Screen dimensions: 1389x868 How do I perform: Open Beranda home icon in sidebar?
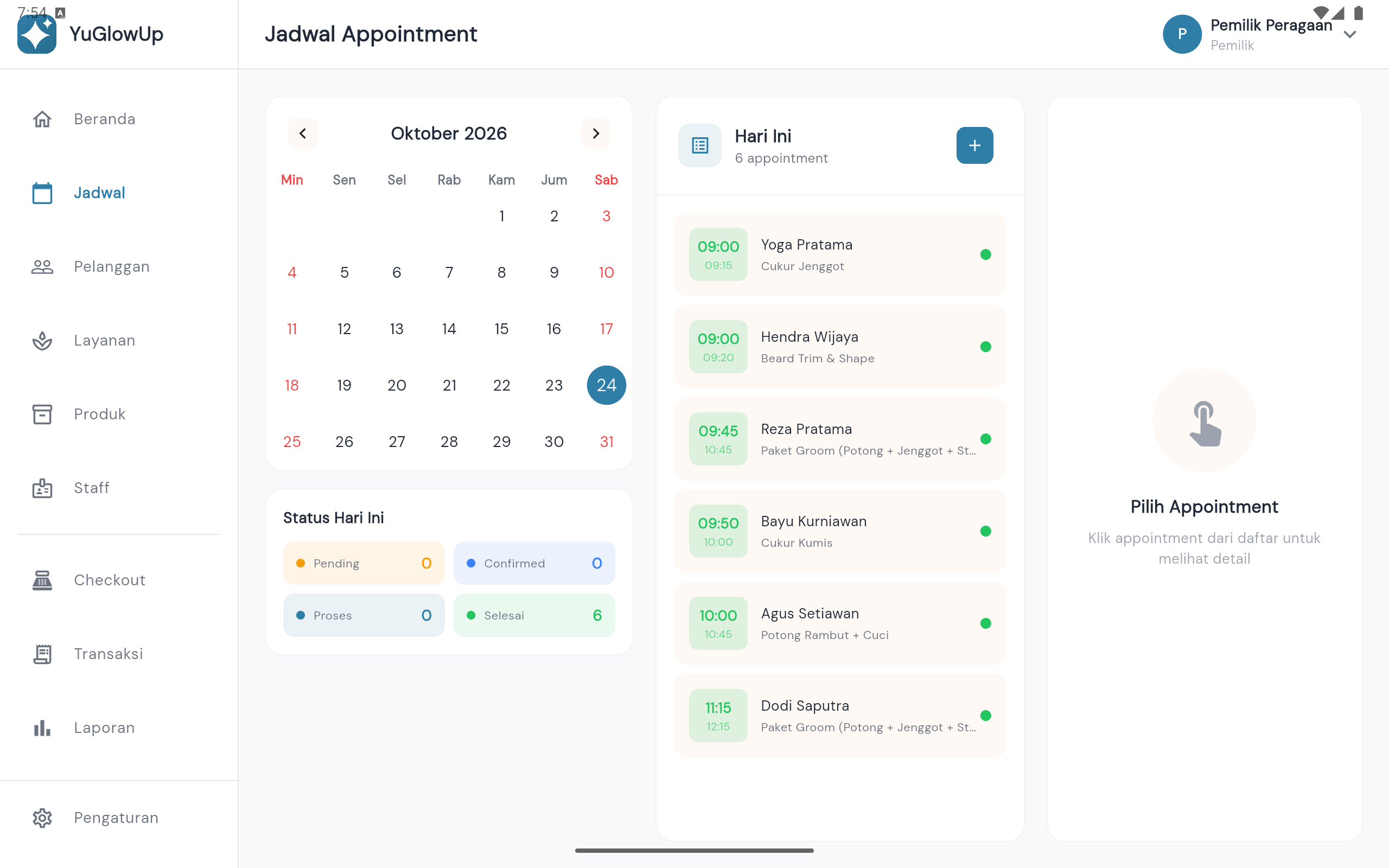(42, 119)
